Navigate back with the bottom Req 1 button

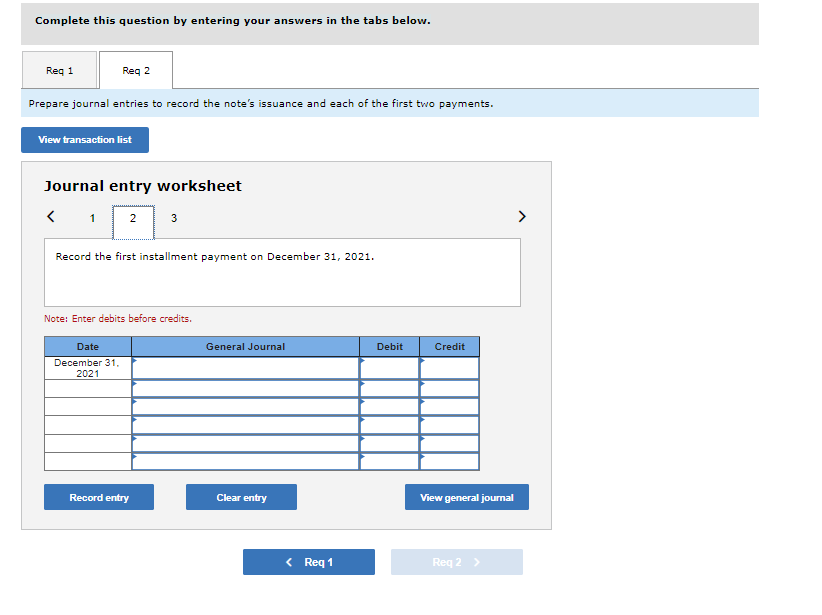tap(309, 562)
